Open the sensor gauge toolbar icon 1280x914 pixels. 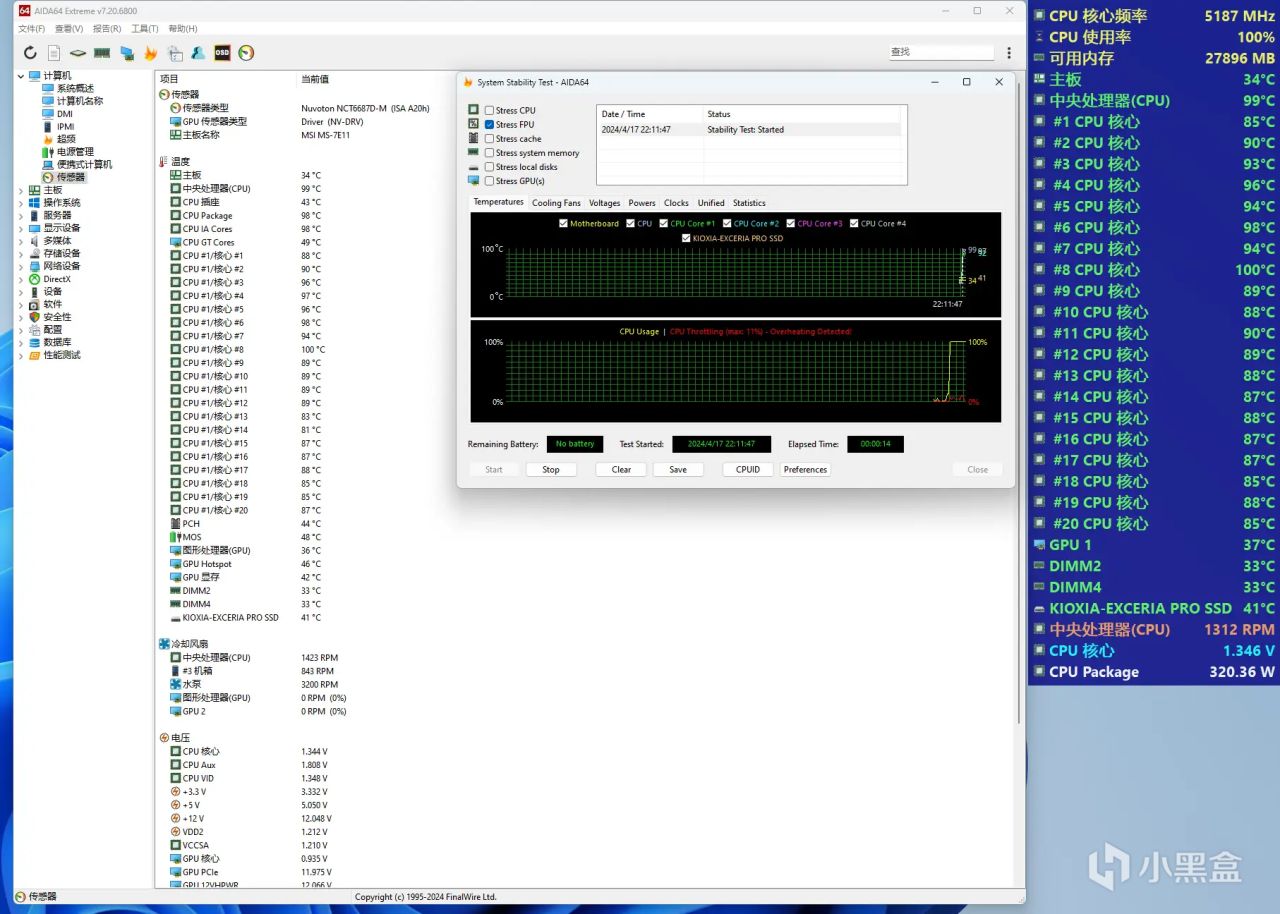tap(246, 53)
